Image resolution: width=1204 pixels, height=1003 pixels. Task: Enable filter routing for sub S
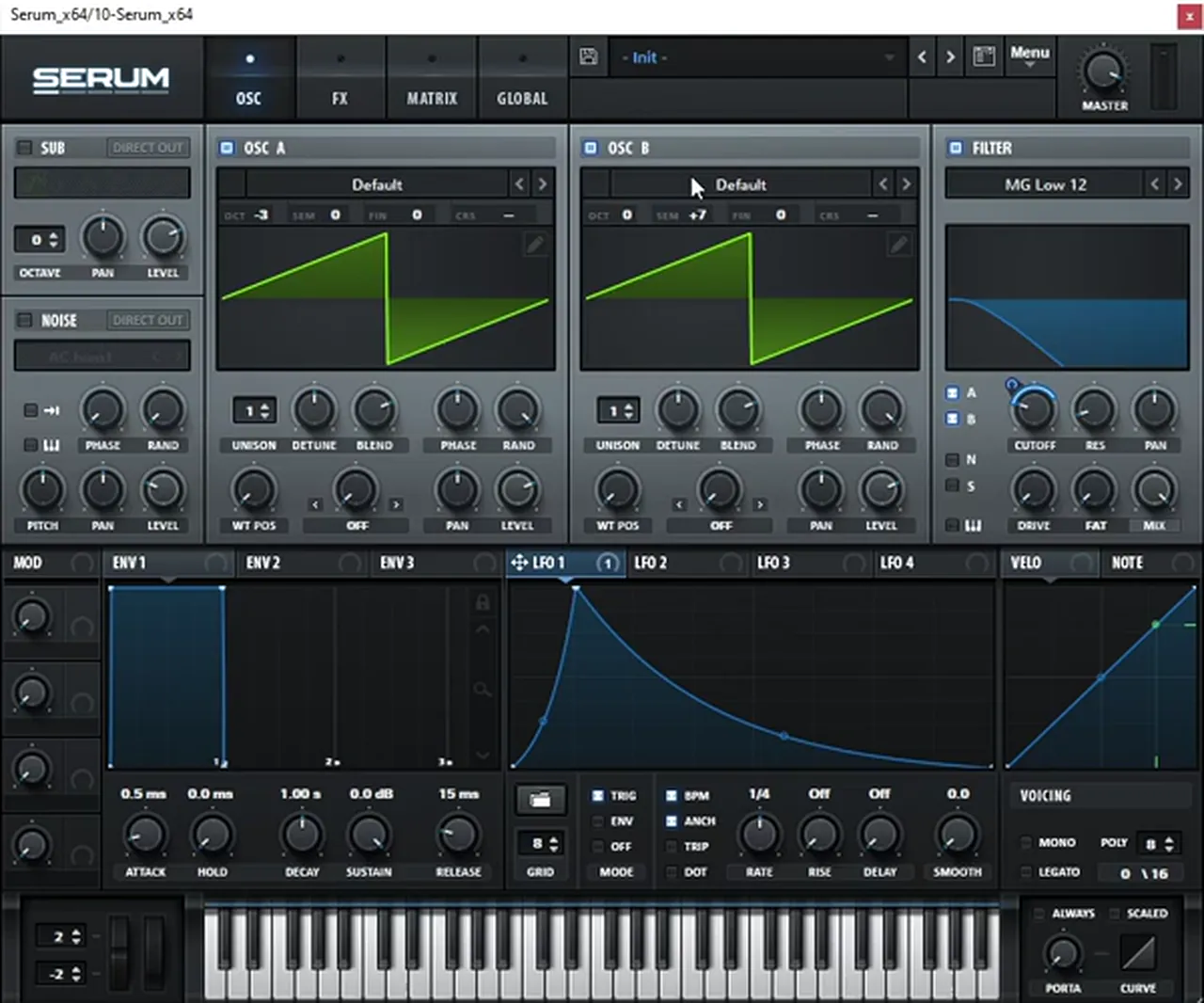click(x=953, y=486)
